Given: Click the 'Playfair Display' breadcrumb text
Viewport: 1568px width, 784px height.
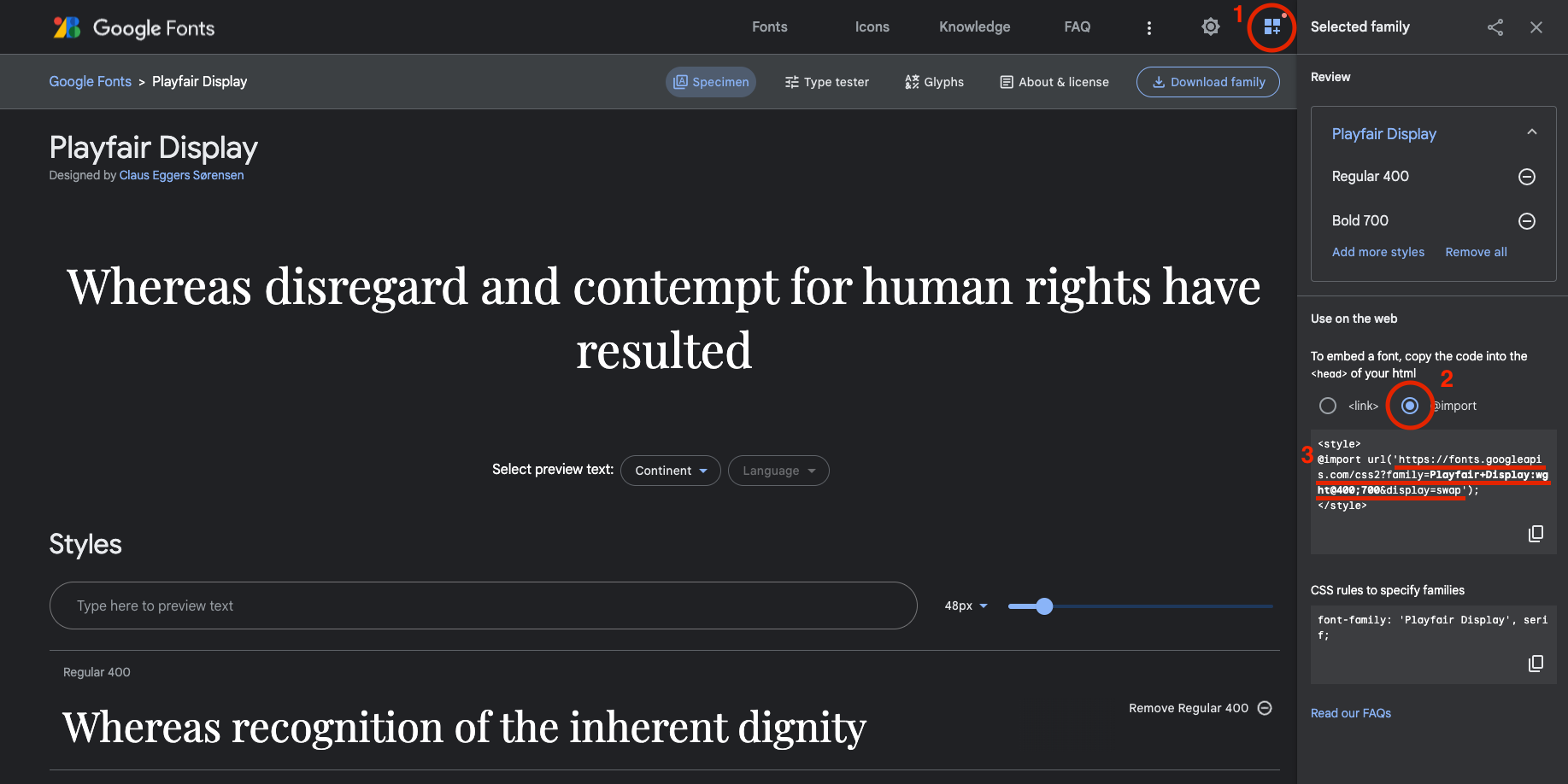Looking at the screenshot, I should pyautogui.click(x=200, y=81).
